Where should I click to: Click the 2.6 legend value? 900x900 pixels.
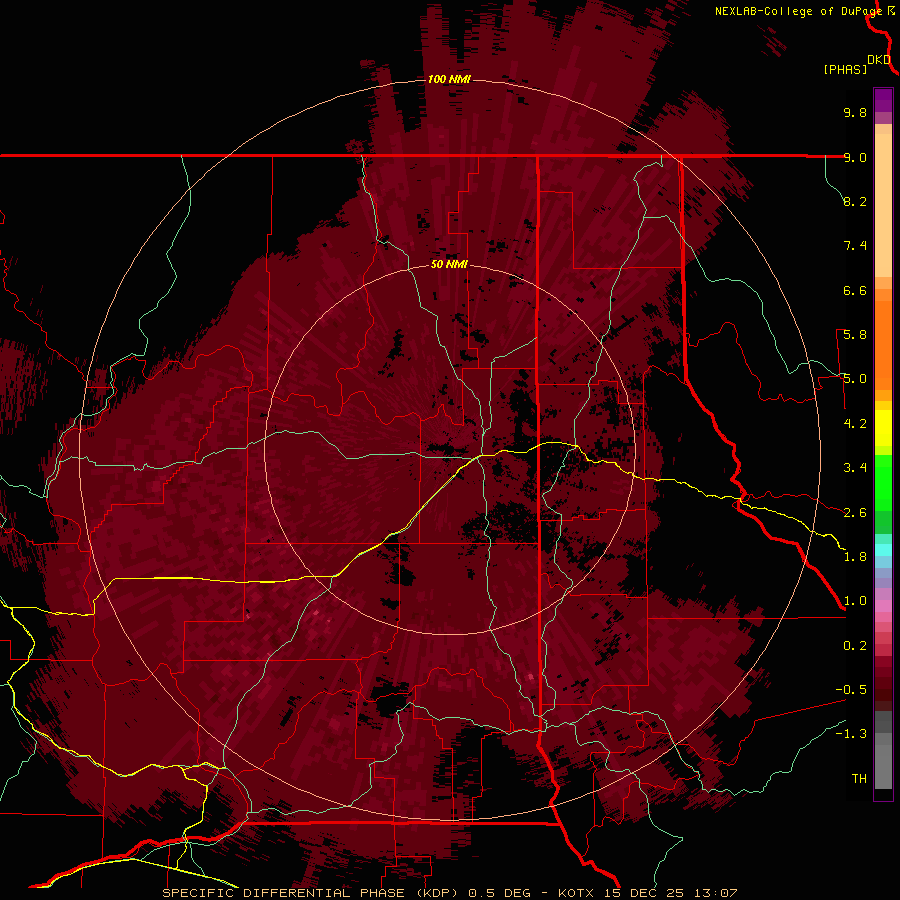[x=855, y=513]
